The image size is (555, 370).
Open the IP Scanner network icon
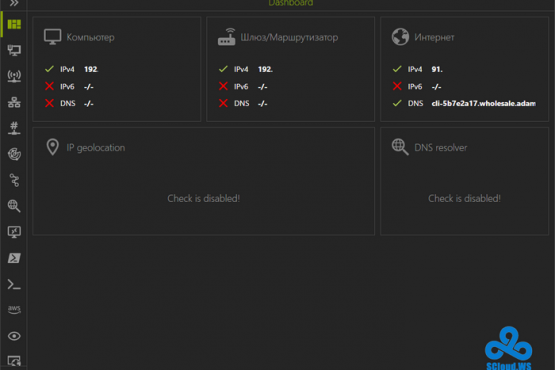14,102
